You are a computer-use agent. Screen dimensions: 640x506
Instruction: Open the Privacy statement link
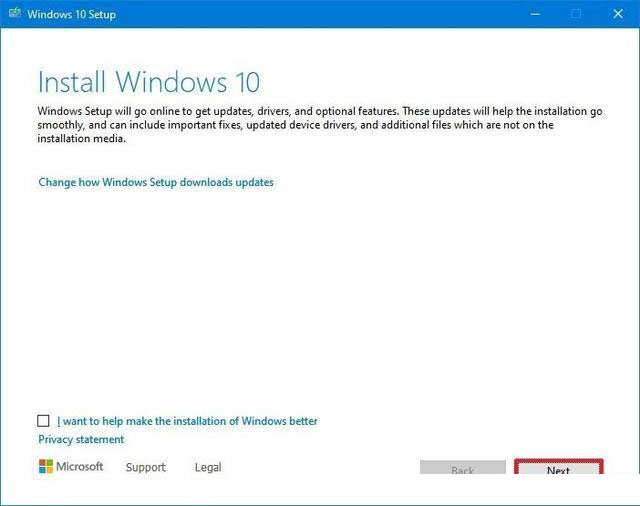(x=81, y=439)
